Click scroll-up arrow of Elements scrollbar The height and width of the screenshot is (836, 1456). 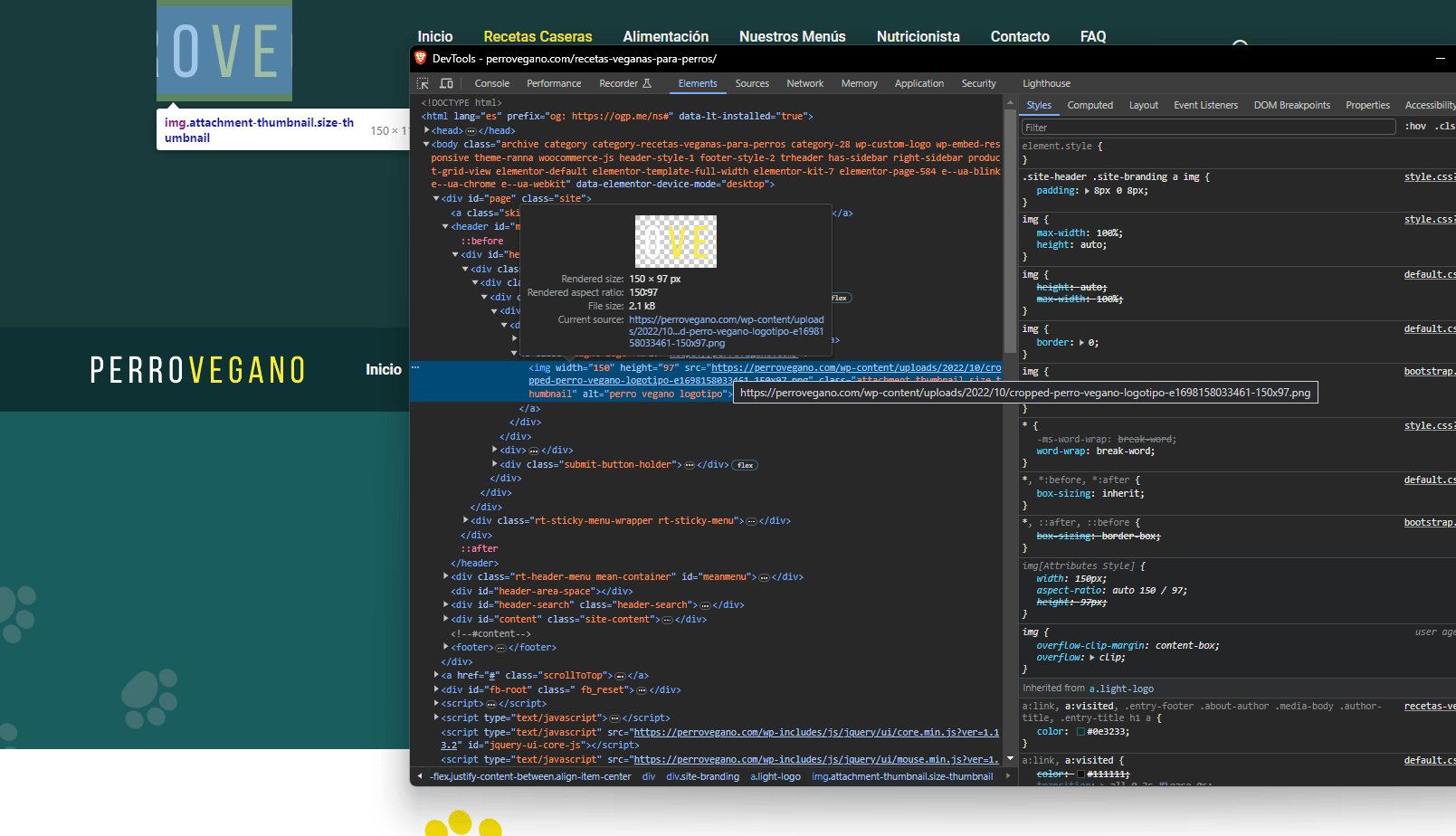1011,103
